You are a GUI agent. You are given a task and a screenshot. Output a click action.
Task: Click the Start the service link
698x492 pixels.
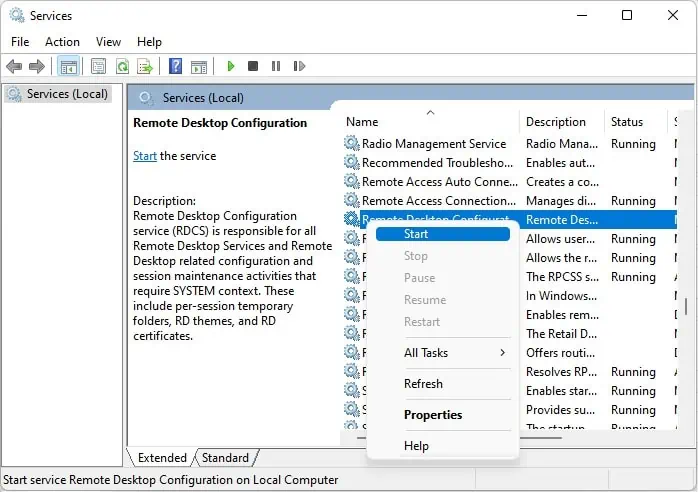145,156
